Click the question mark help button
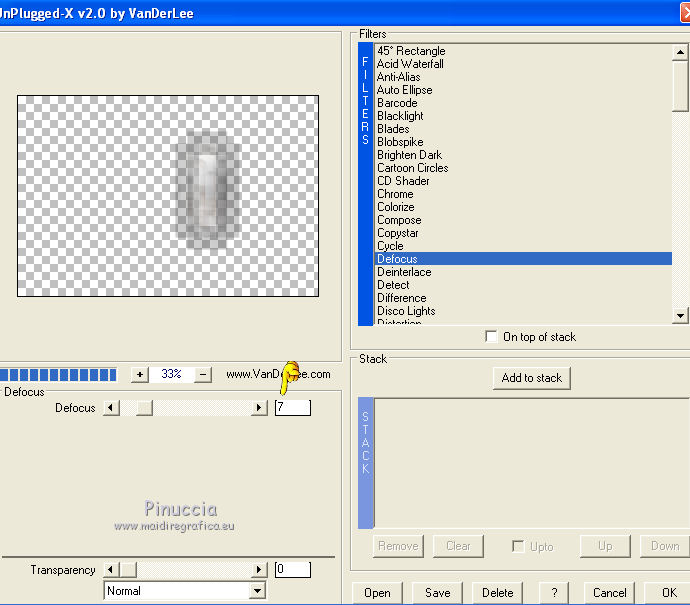Viewport: 690px width, 605px height. 554,593
